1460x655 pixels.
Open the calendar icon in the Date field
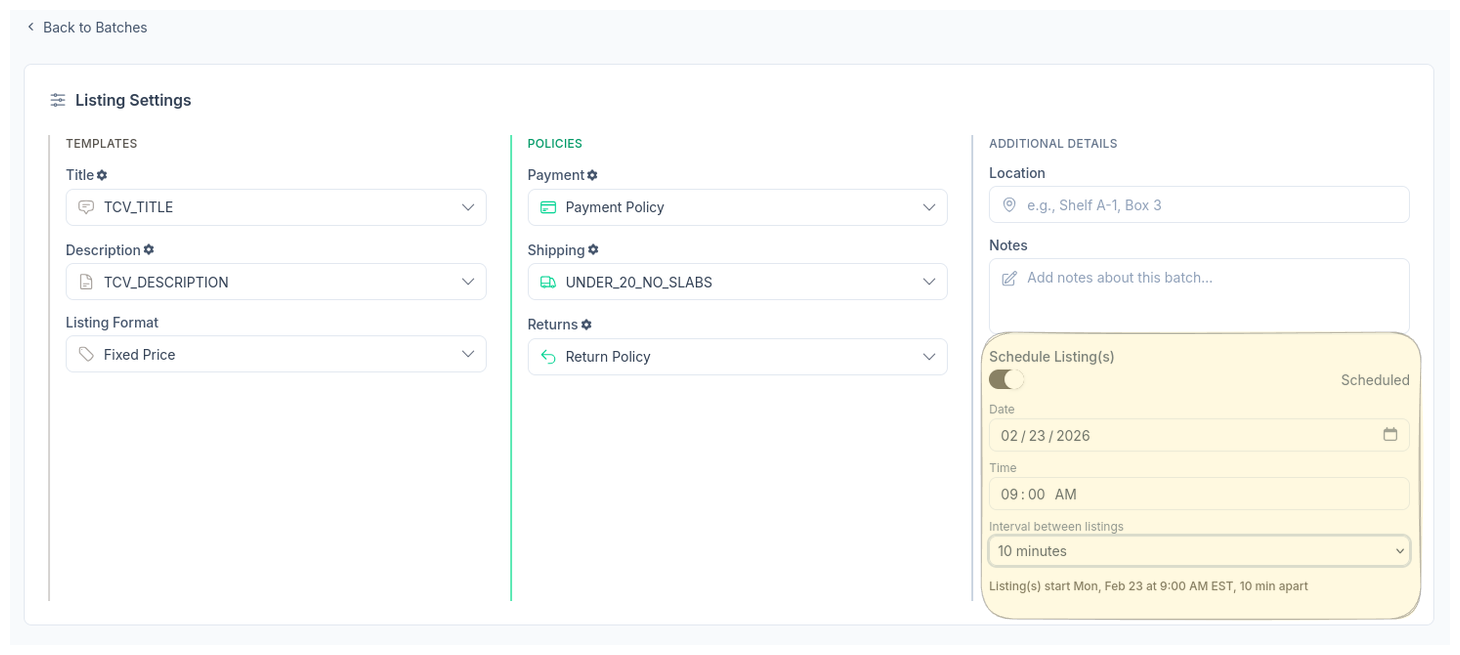(x=1391, y=434)
